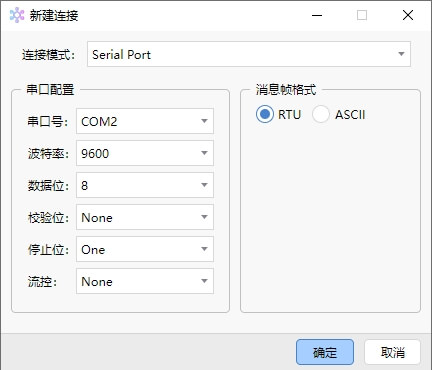This screenshot has height=370, width=432.
Task: Click the 取消 cancel button
Action: (392, 352)
